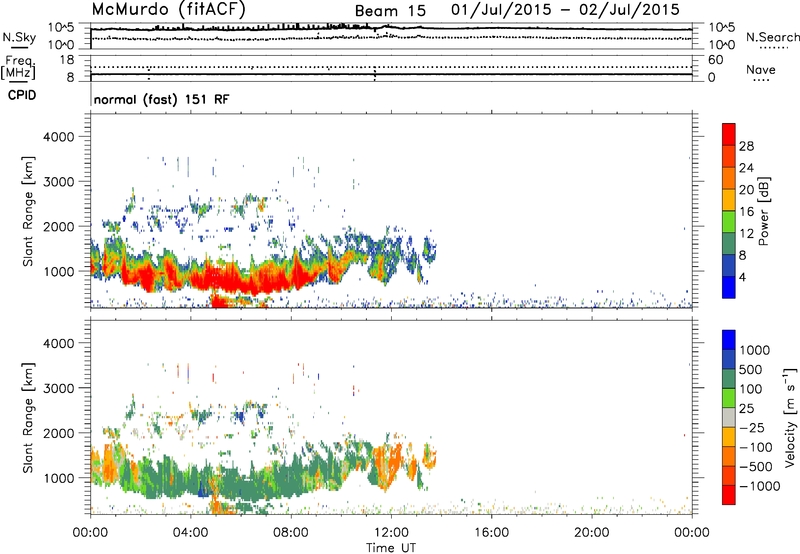This screenshot has width=800, height=554.
Task: Select the red bottom segment of the Velocity colorbar
Action: [x=729, y=495]
